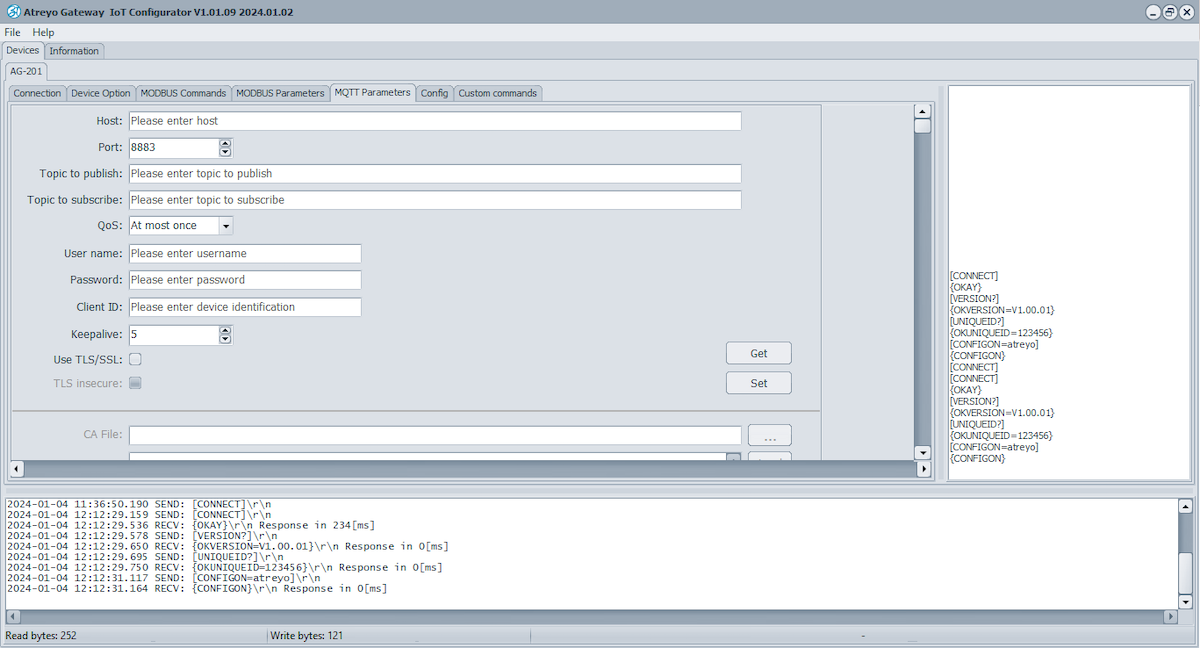Click MQTT panel horizontal scrollbar left arrow
The width and height of the screenshot is (1200, 648).
(17, 468)
